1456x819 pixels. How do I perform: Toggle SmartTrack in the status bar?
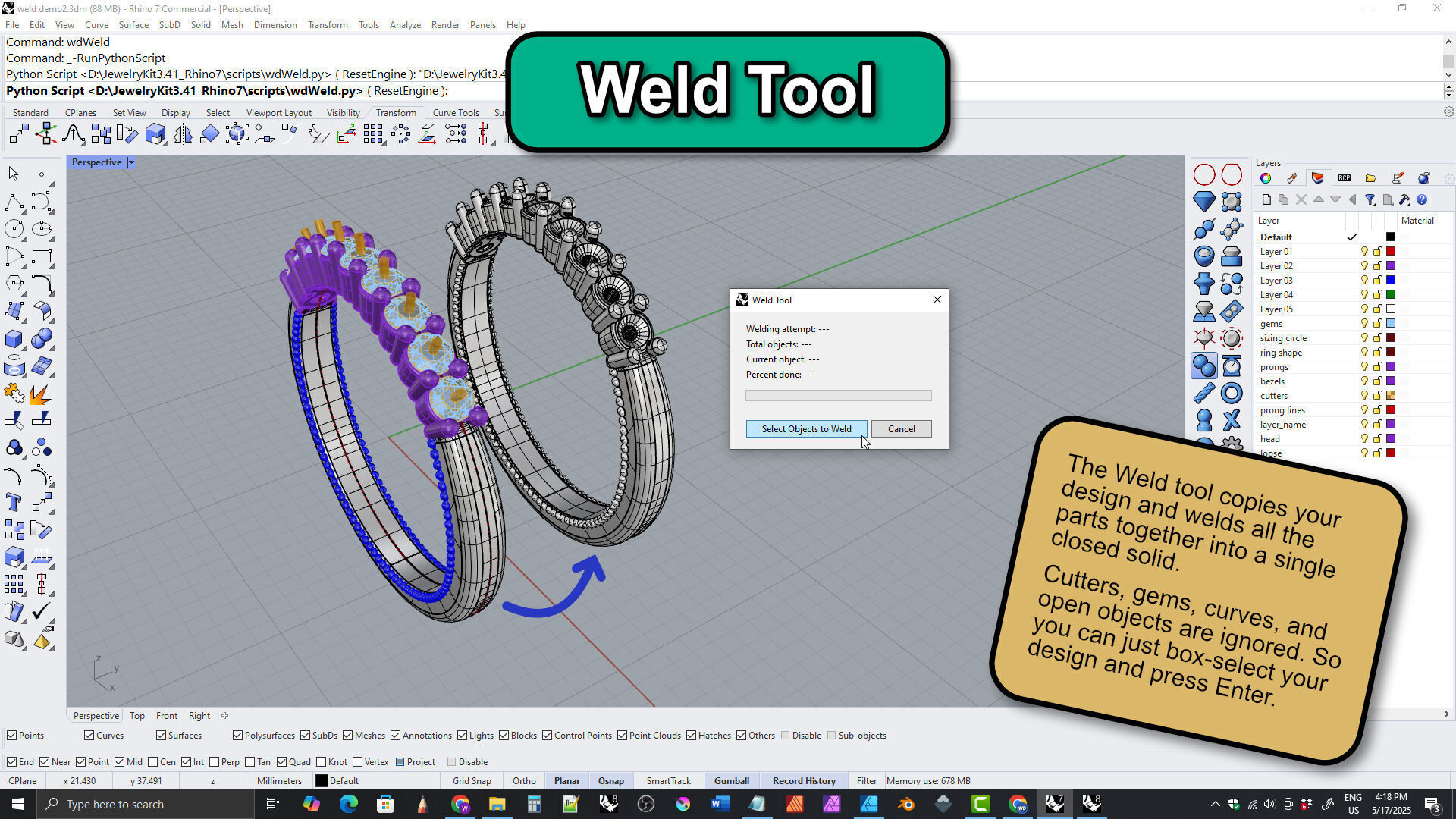pos(668,781)
